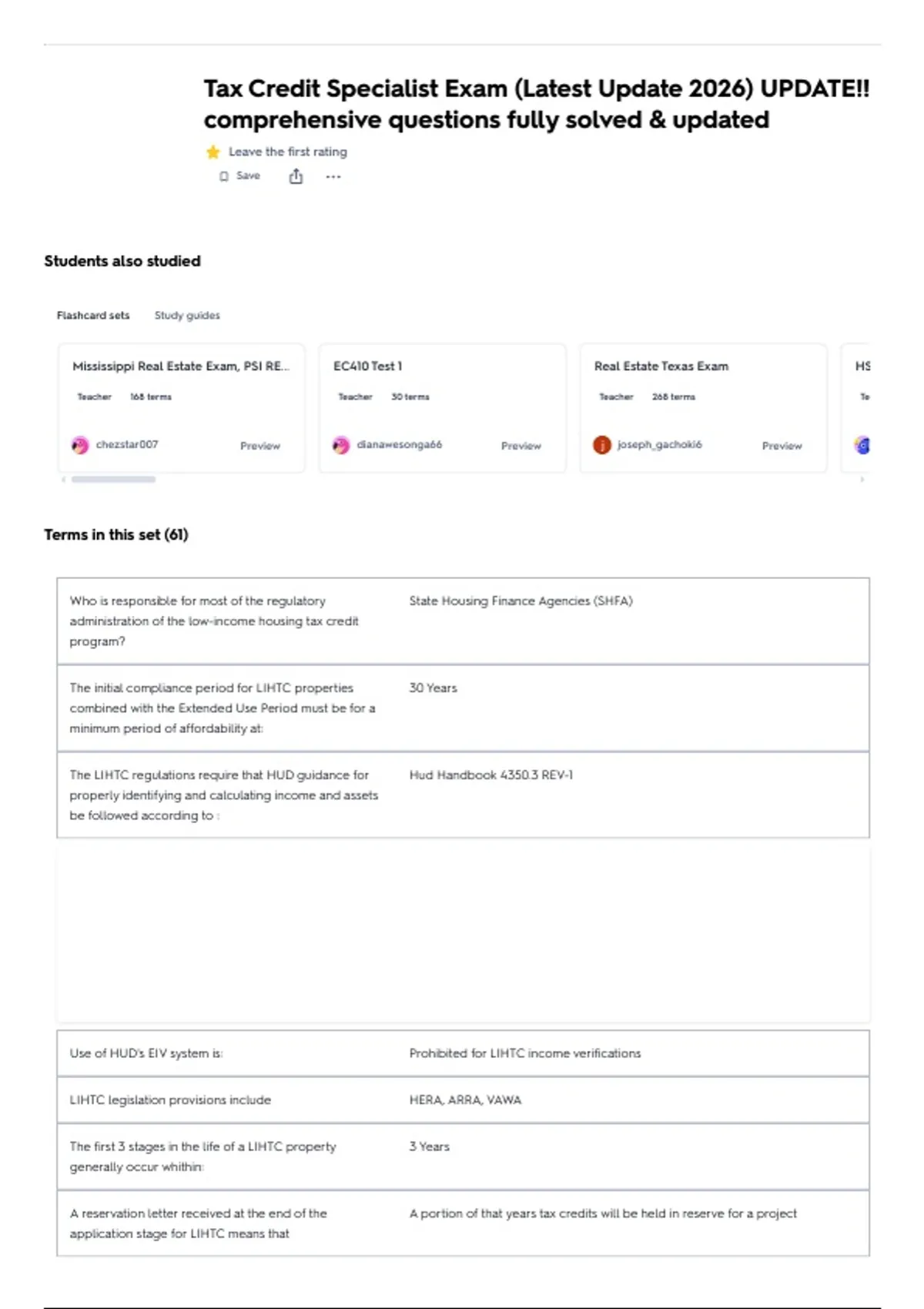The width and height of the screenshot is (924, 1309).
Task: Click dianawesonga66's avatar icon
Action: point(341,445)
